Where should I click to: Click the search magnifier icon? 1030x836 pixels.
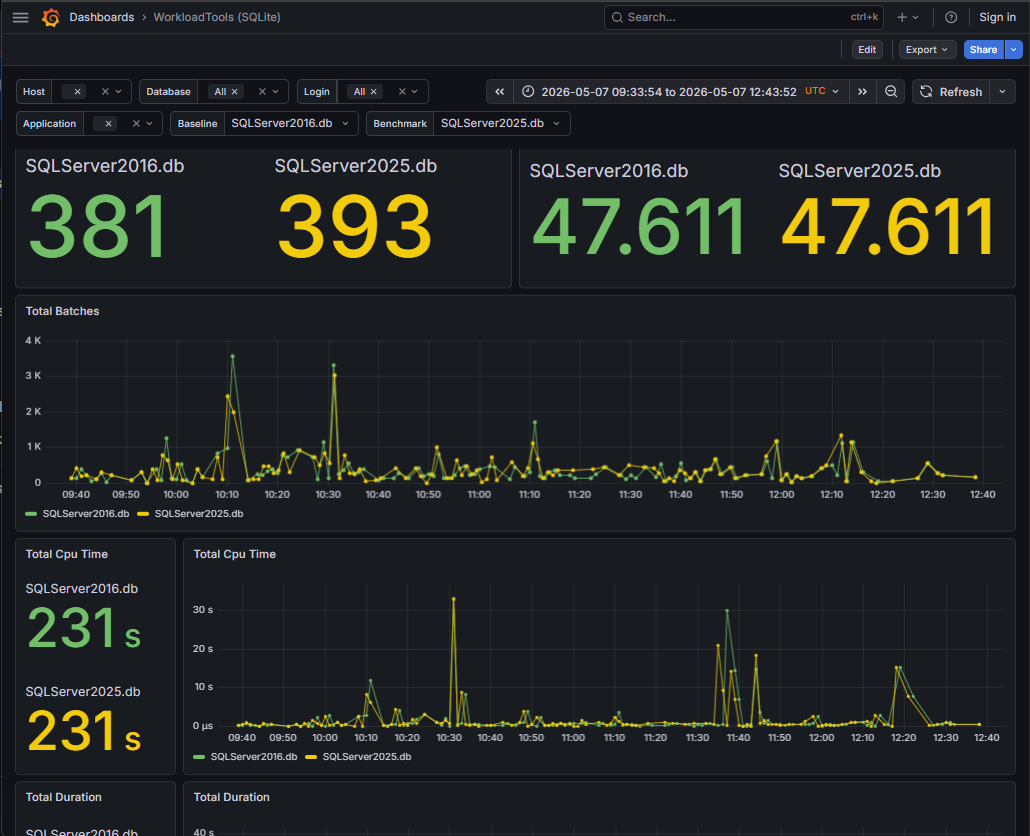[617, 18]
